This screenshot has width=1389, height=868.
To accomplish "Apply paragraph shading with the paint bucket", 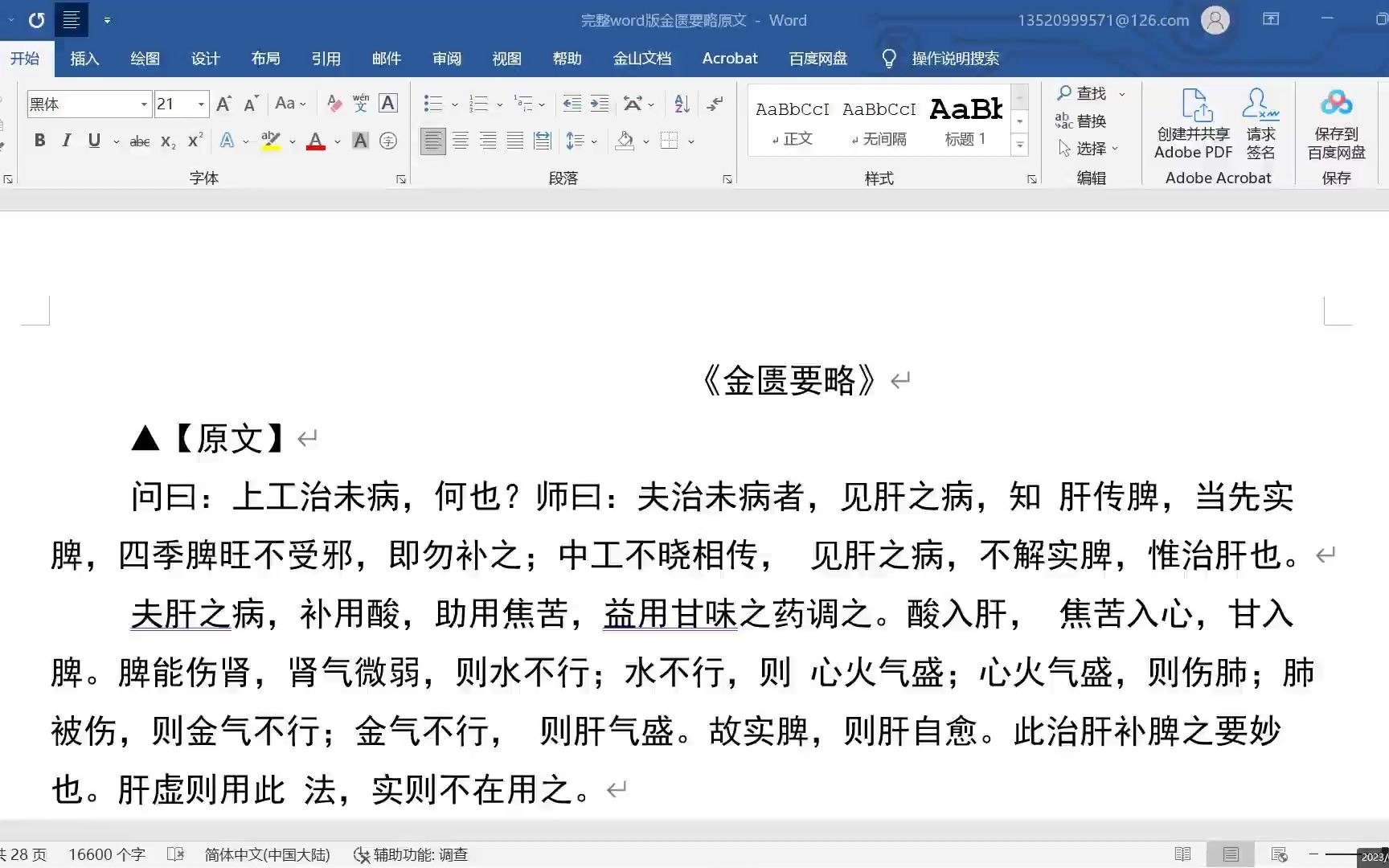I will [625, 141].
